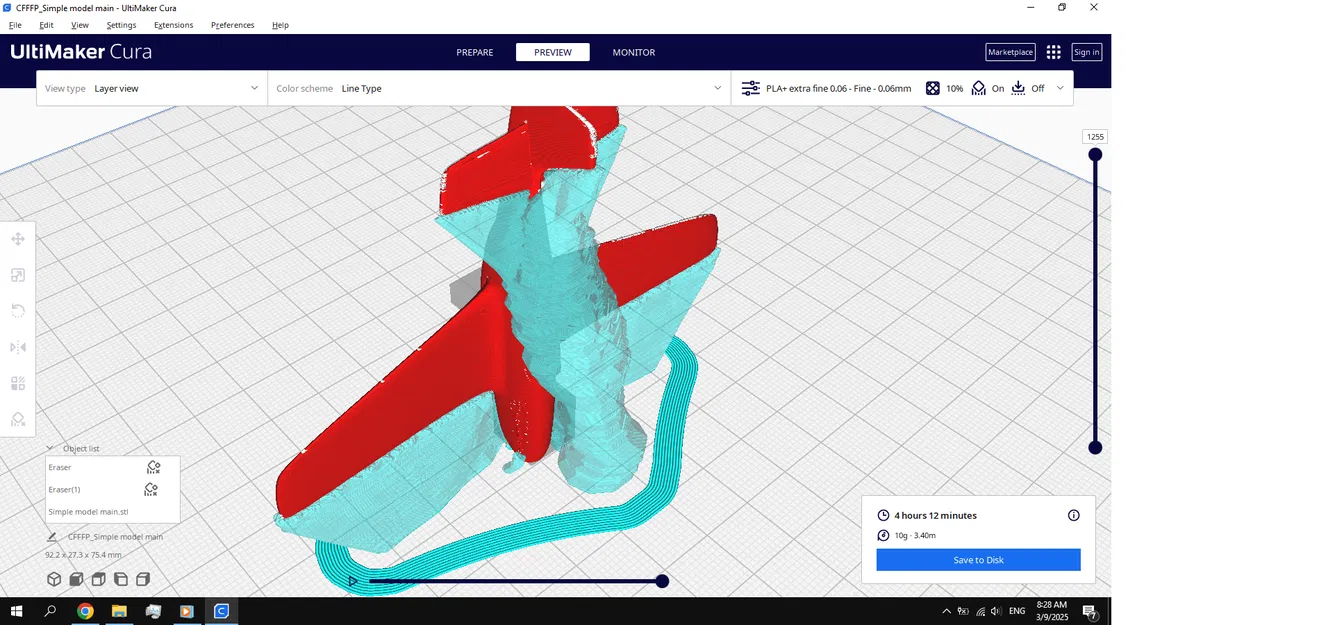Select the Scale tool in left toolbar
The height and width of the screenshot is (625, 1335).
[18, 275]
